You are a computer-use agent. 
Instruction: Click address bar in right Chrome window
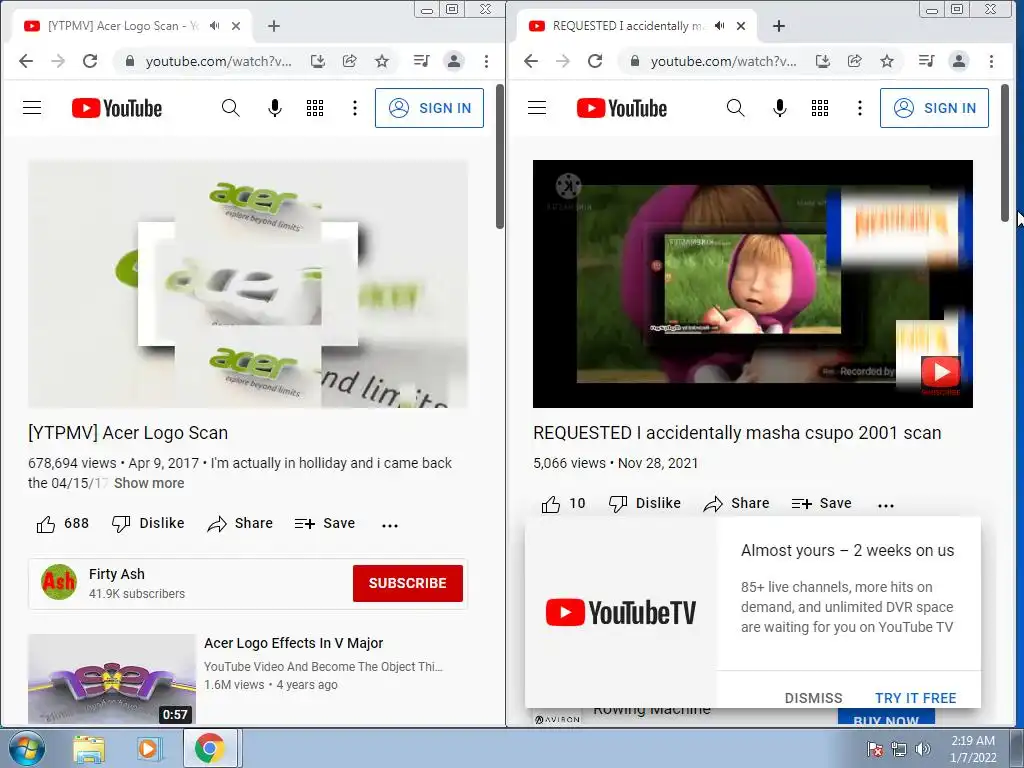click(723, 61)
